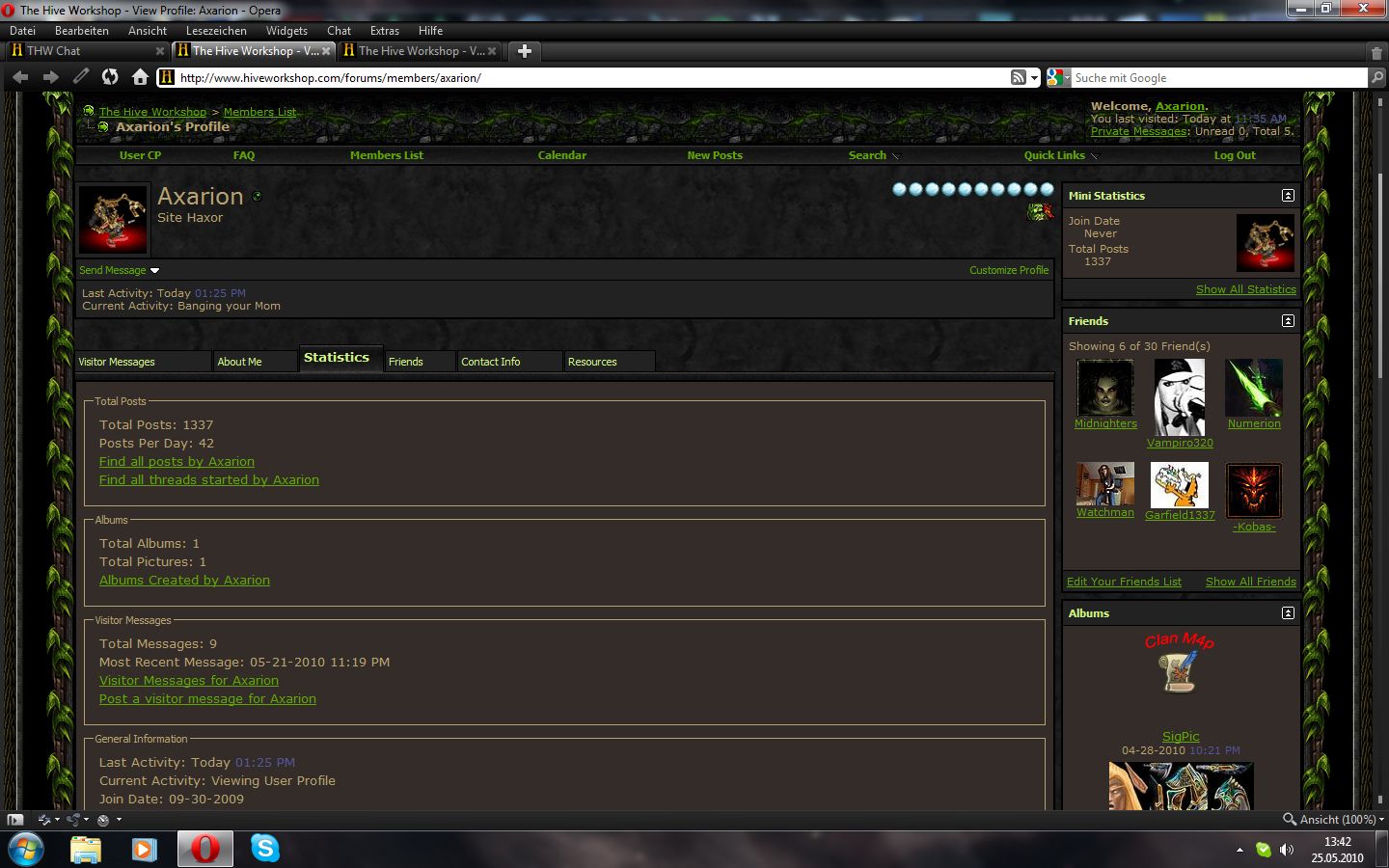Open the Members List navbar link
This screenshot has height=868, width=1389.
[x=387, y=155]
